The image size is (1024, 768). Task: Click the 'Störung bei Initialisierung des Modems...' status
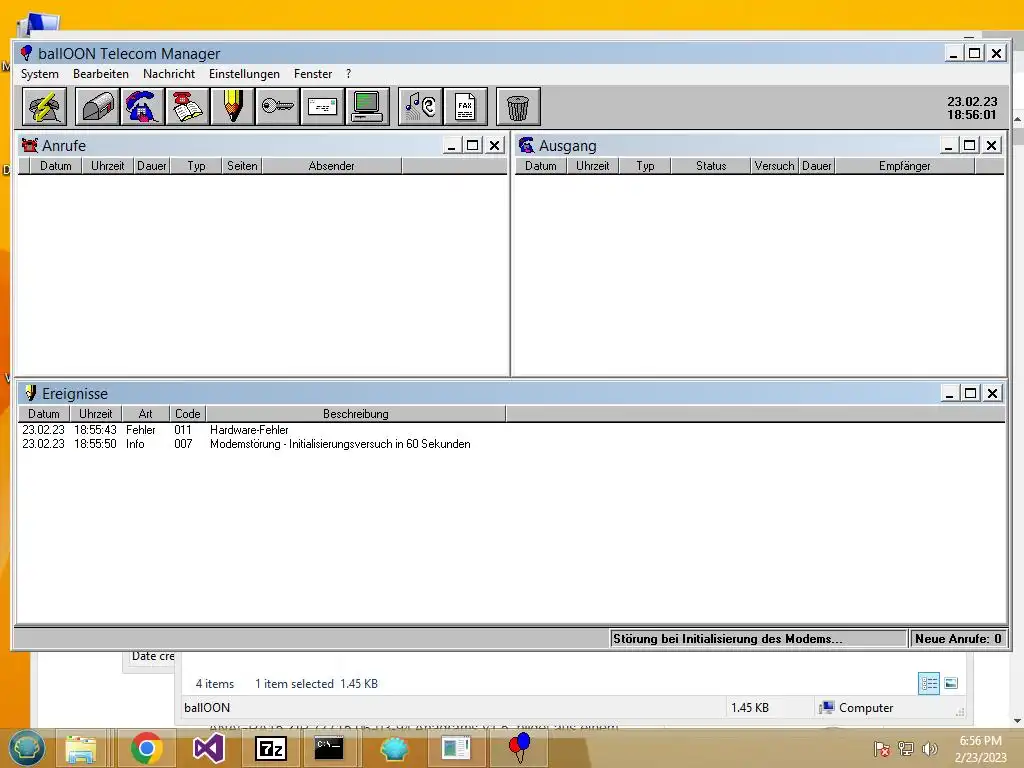(x=758, y=639)
